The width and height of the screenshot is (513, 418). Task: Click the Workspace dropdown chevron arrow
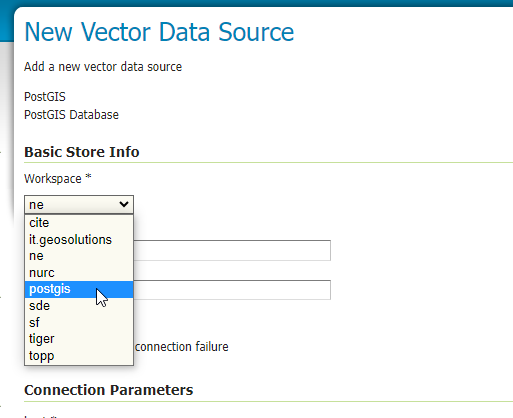coord(124,204)
